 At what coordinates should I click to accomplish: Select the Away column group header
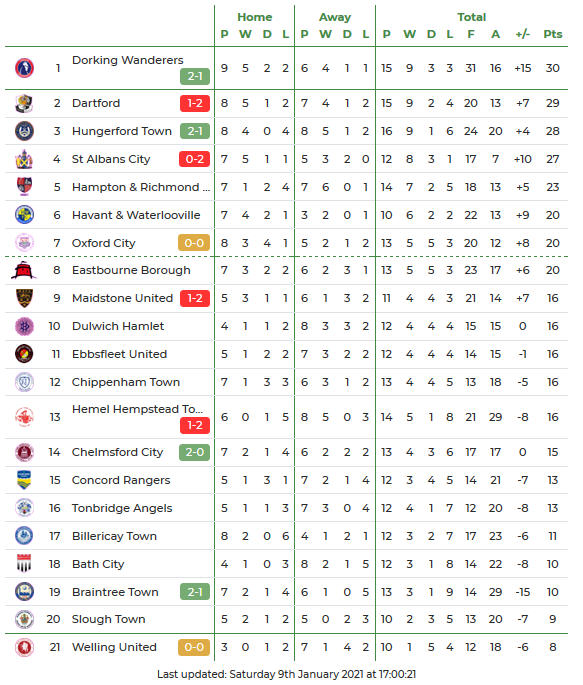[x=335, y=17]
